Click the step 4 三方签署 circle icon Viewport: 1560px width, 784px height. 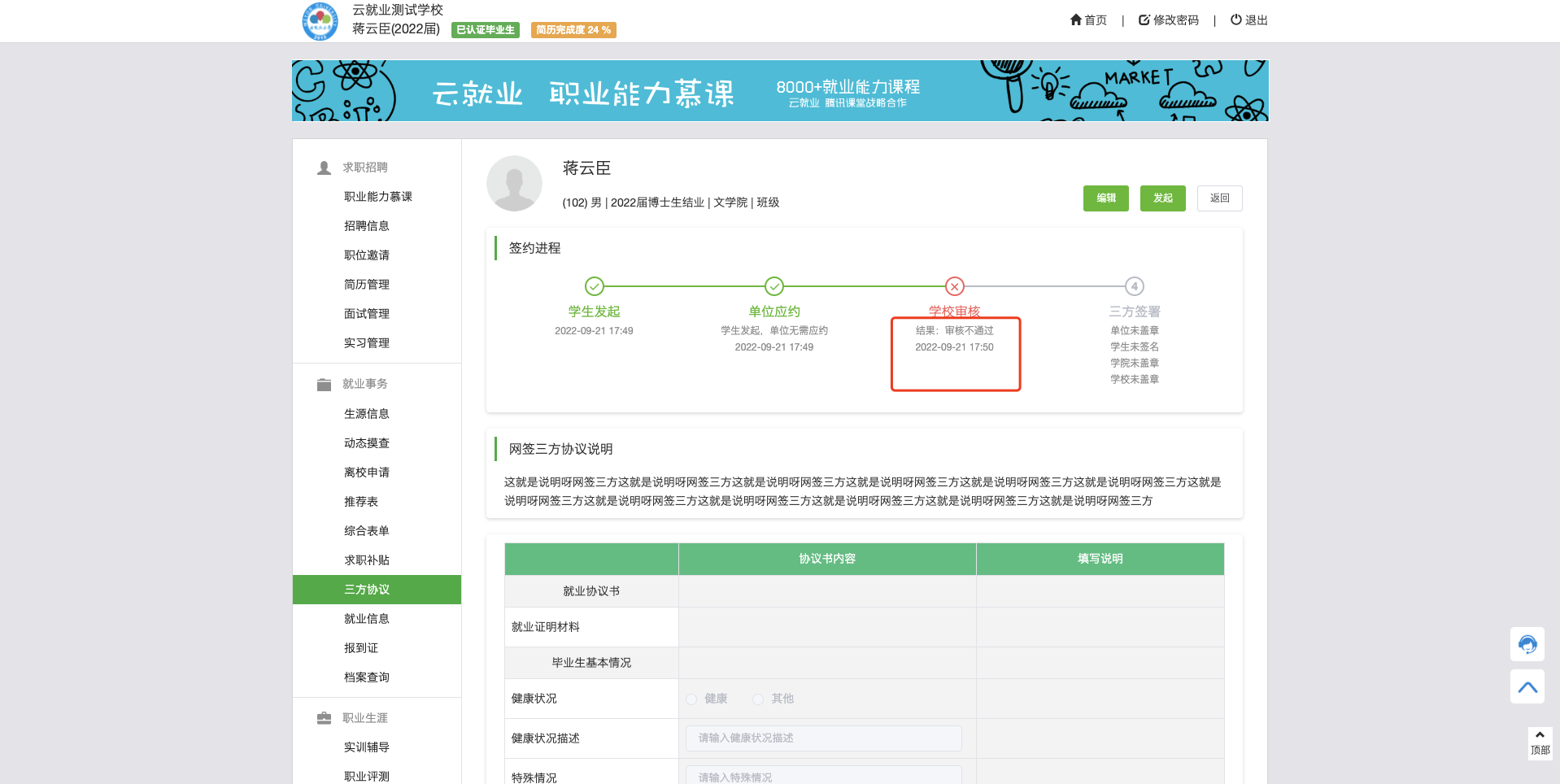click(1134, 286)
